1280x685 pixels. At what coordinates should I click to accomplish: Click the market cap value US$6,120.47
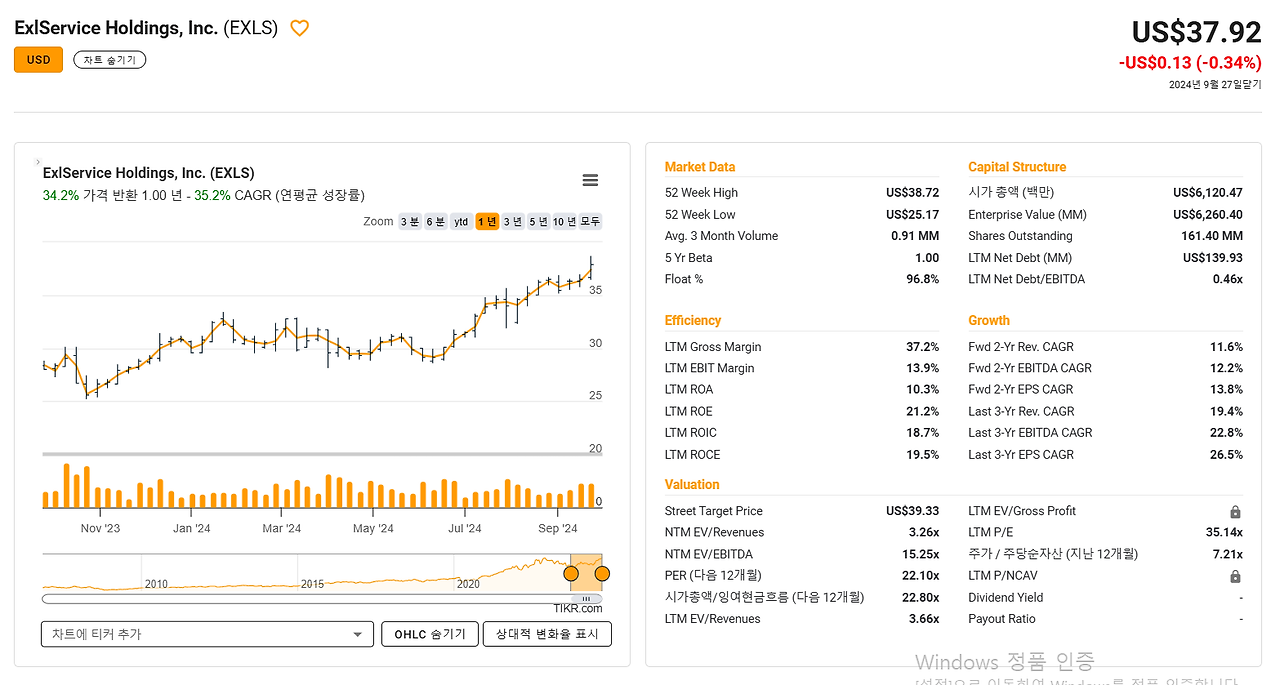1208,193
